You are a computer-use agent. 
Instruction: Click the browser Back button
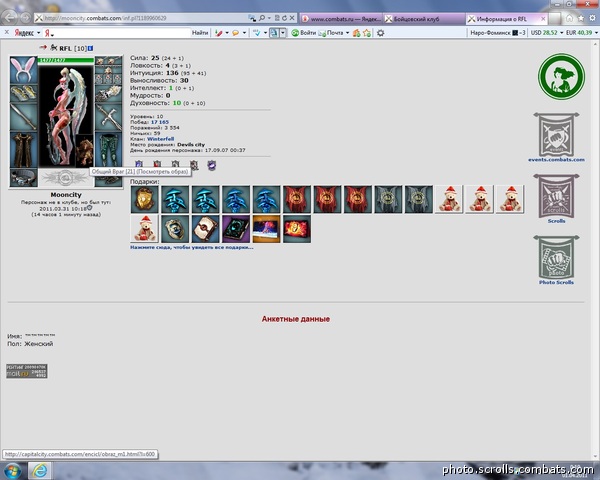[10, 17]
